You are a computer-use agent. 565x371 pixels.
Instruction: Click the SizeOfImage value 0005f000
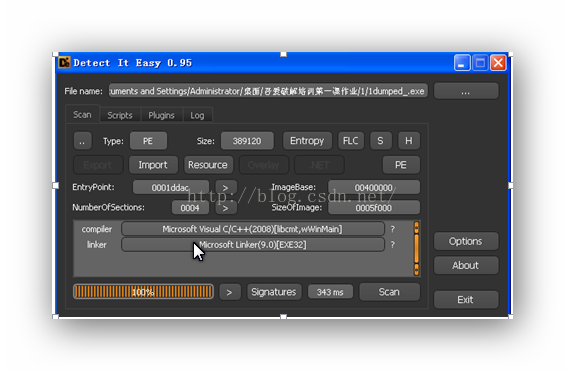pyautogui.click(x=374, y=208)
